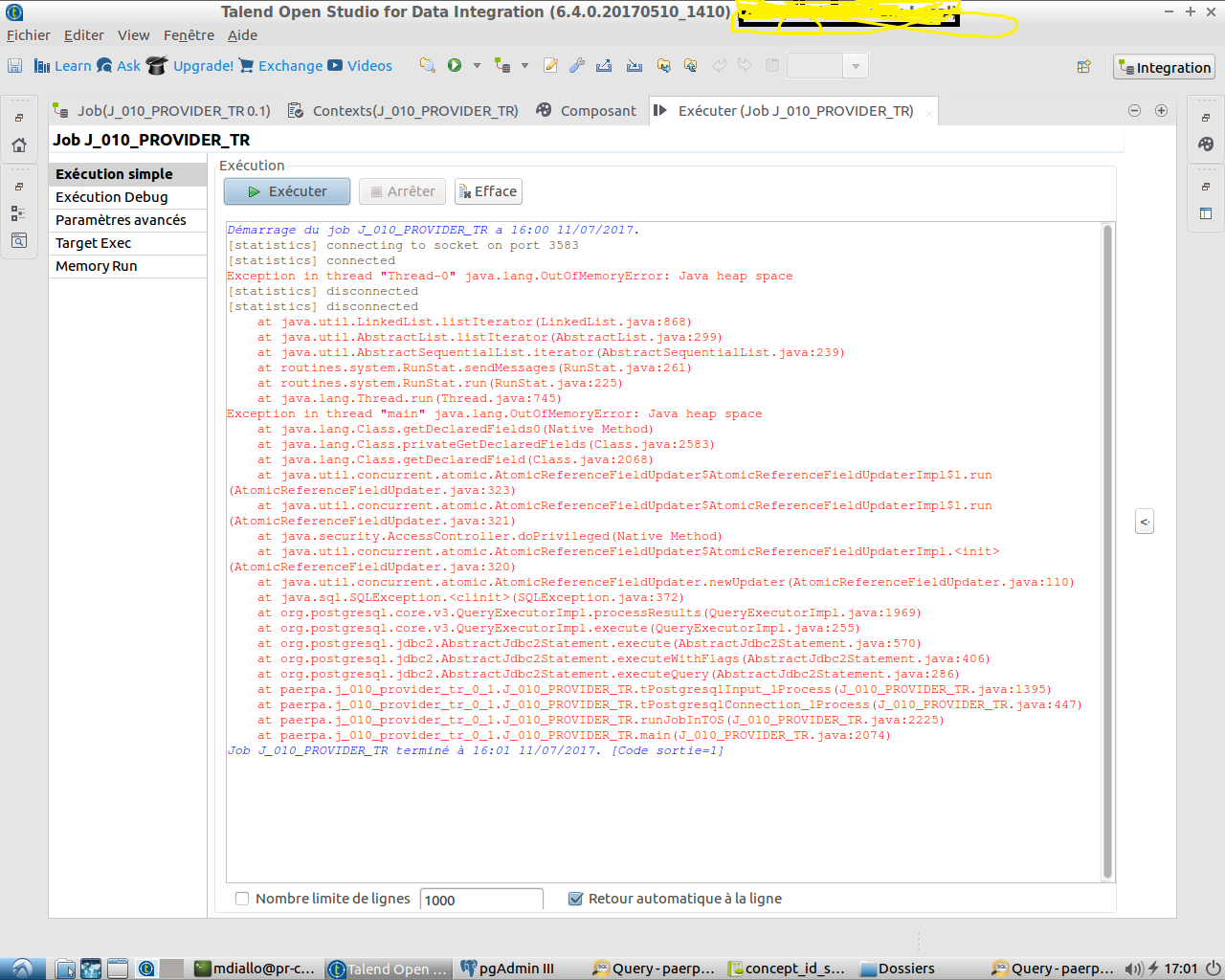Screen dimensions: 1225x980
Task: Select Exécution Debug in side list
Action: point(127,197)
